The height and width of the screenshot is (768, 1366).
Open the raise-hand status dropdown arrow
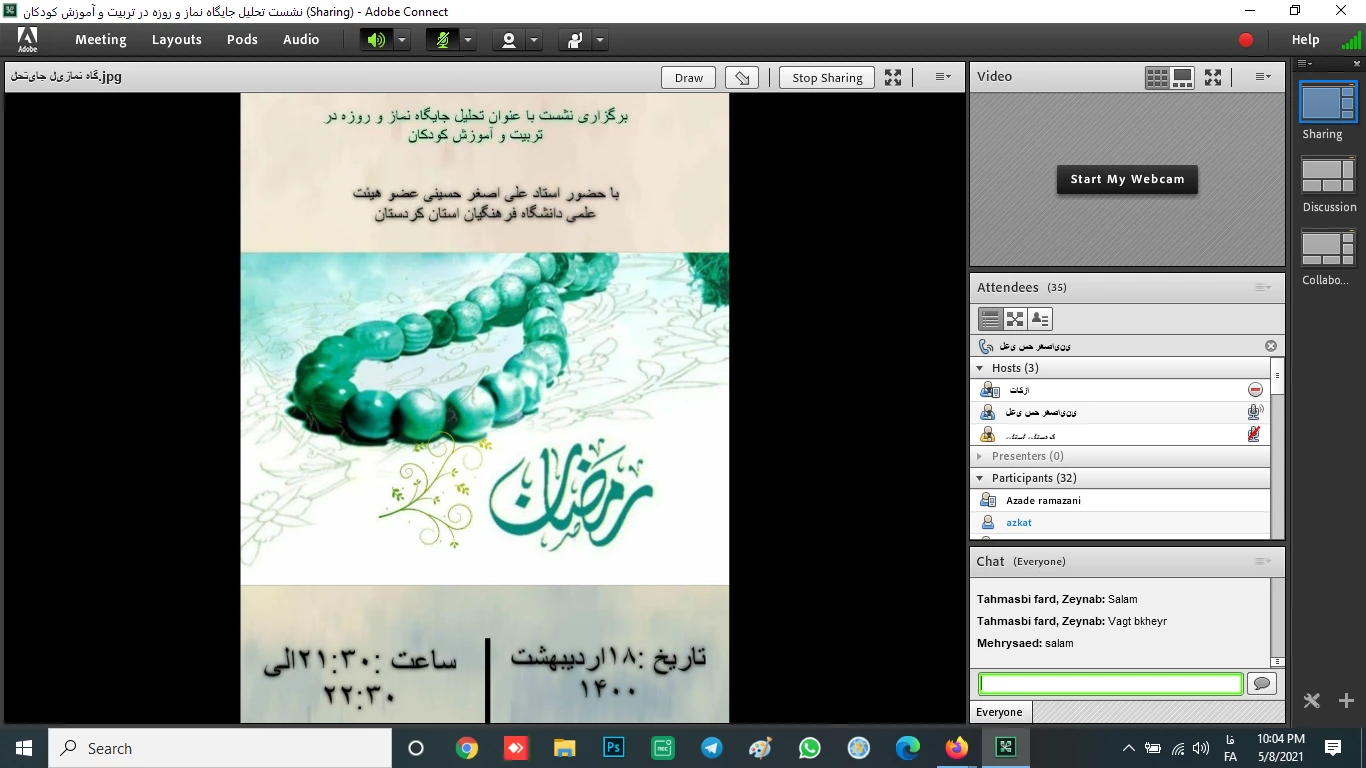click(x=600, y=40)
